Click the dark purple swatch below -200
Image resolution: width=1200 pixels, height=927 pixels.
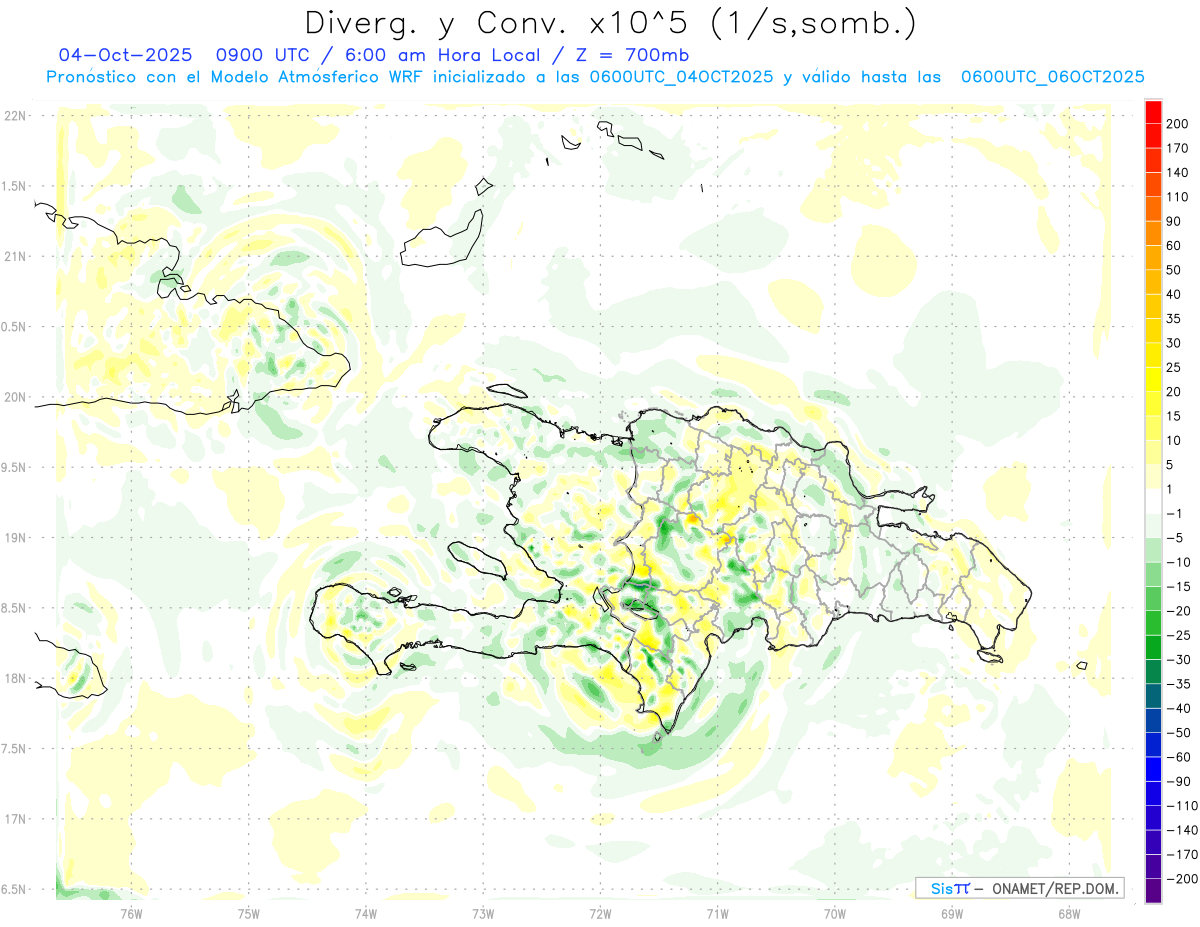click(1153, 891)
